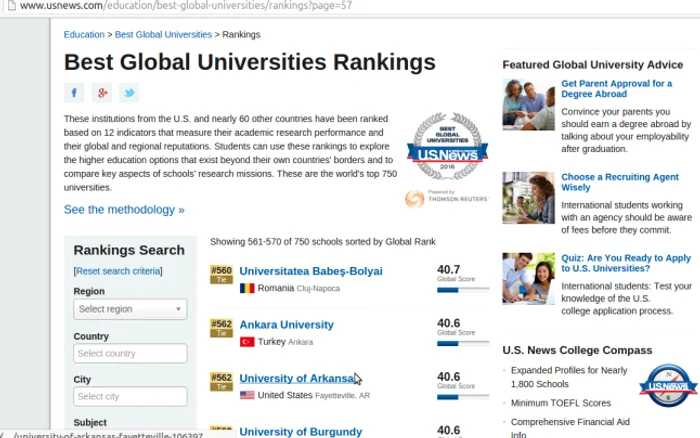Click recruiting agent article thumbnail

pos(528,198)
